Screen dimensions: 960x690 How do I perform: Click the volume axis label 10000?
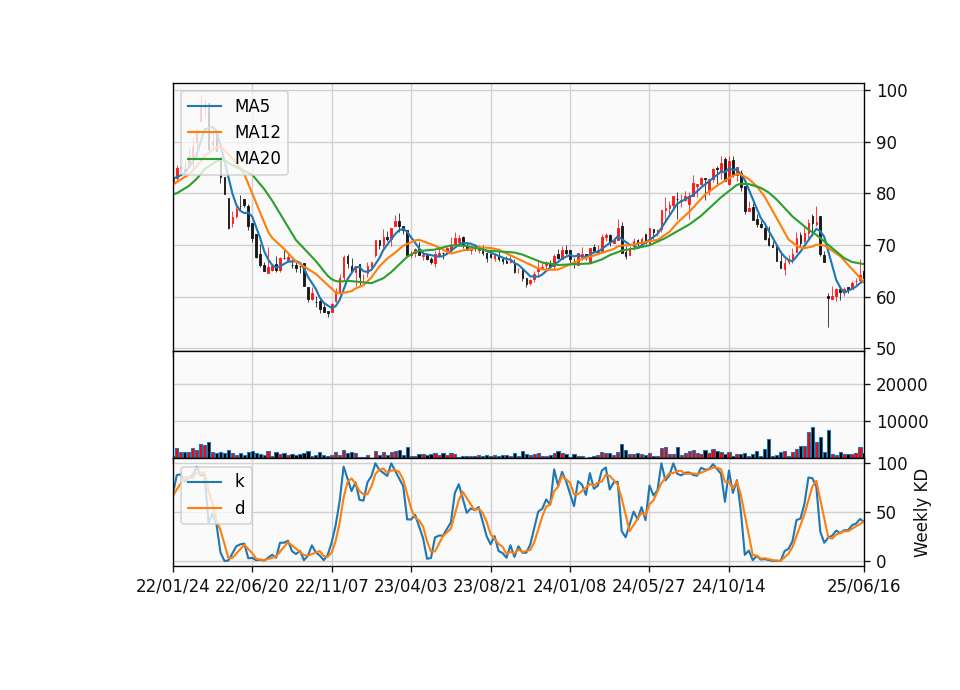(902, 422)
